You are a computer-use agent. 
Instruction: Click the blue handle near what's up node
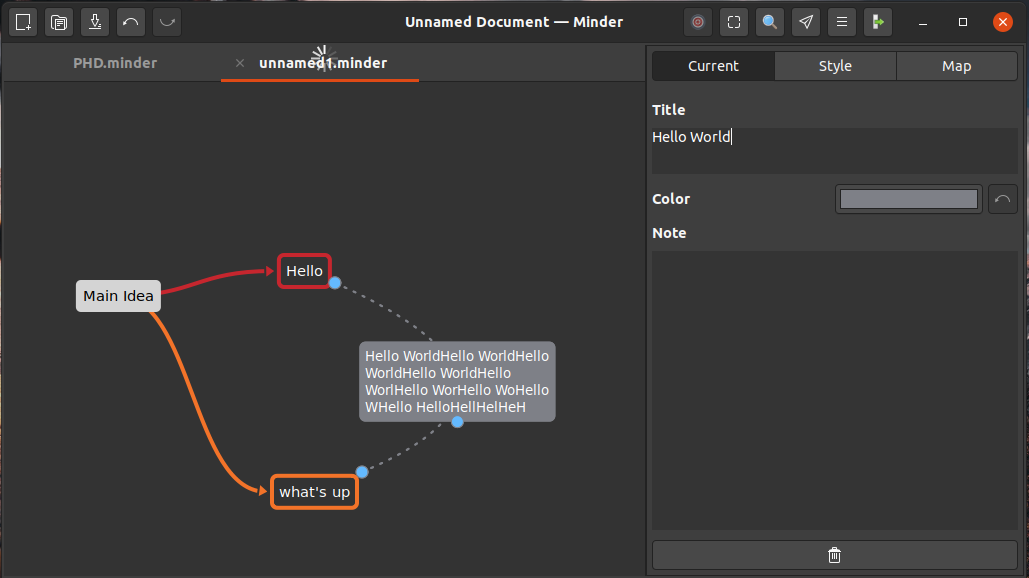coord(362,472)
